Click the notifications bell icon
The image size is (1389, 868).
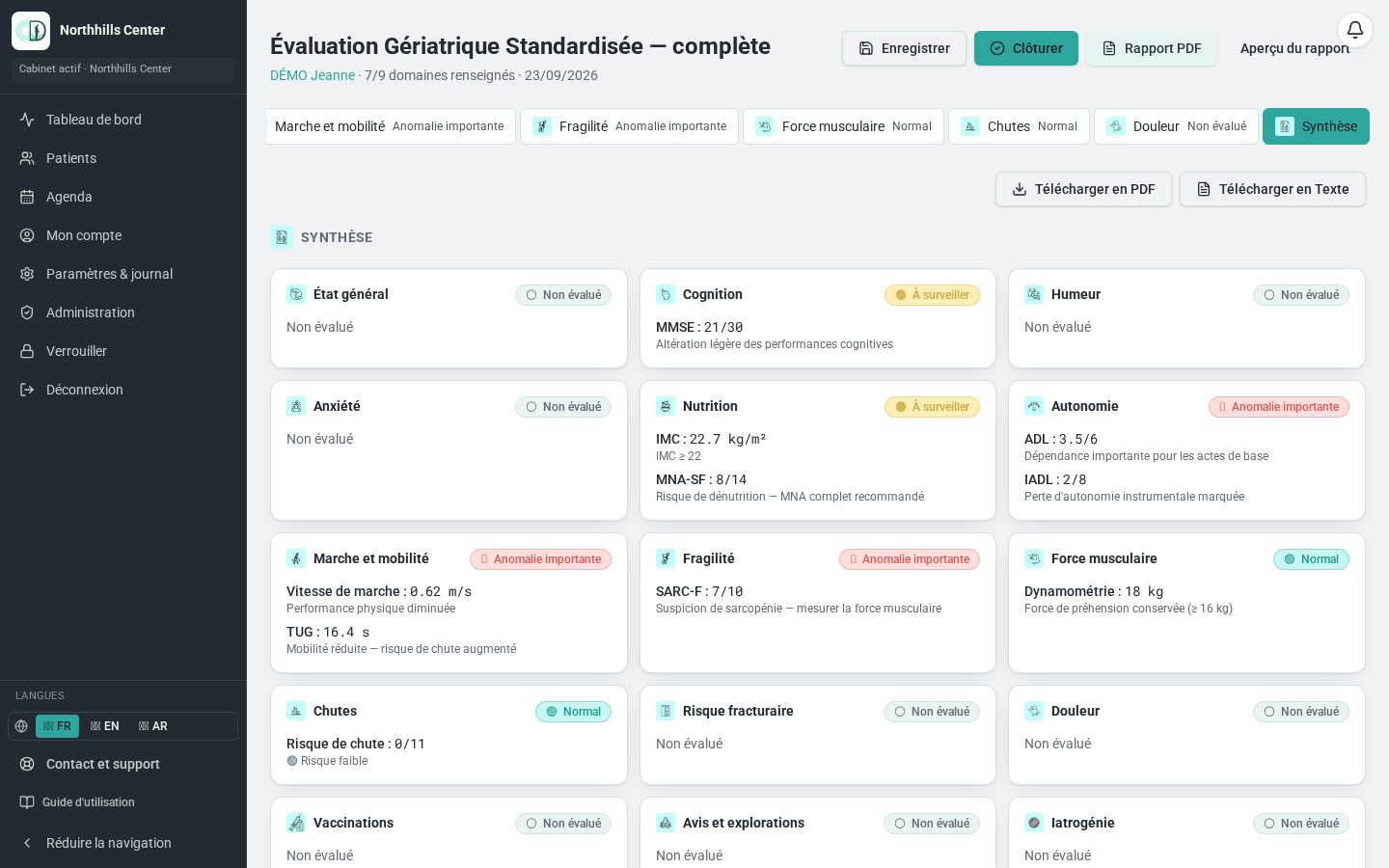pos(1355,30)
